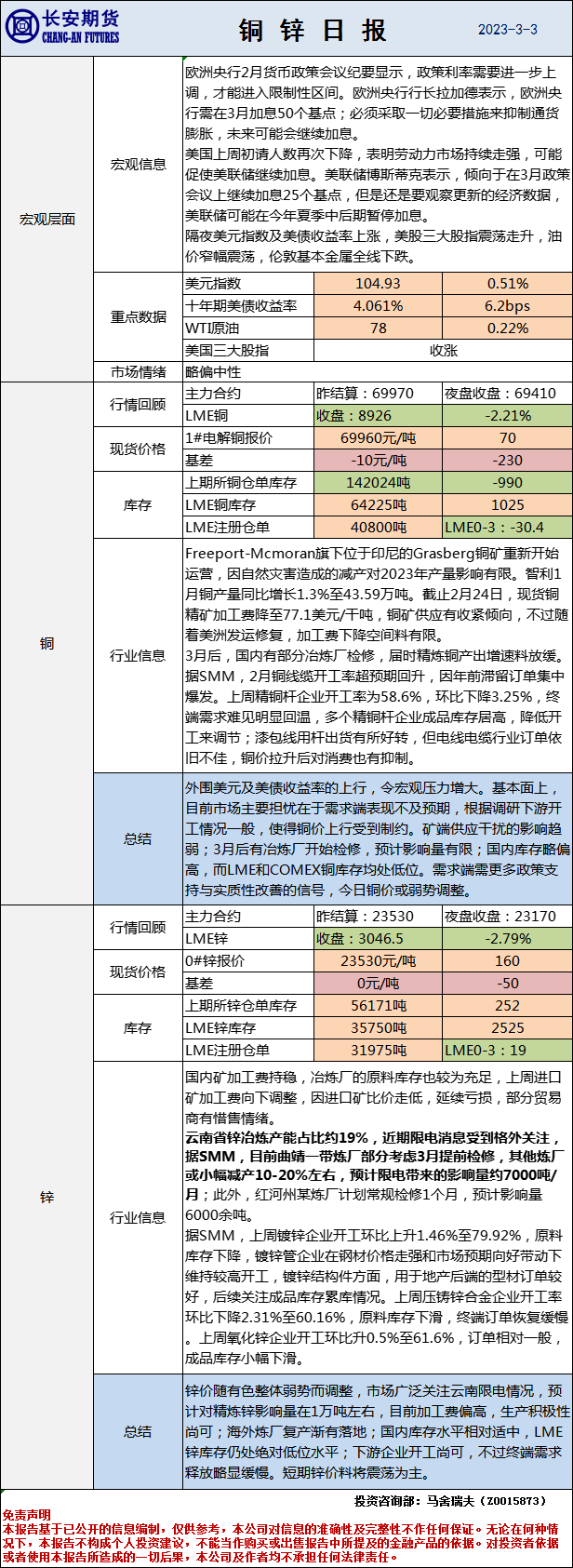Click the "重点数据" row label

139,317
